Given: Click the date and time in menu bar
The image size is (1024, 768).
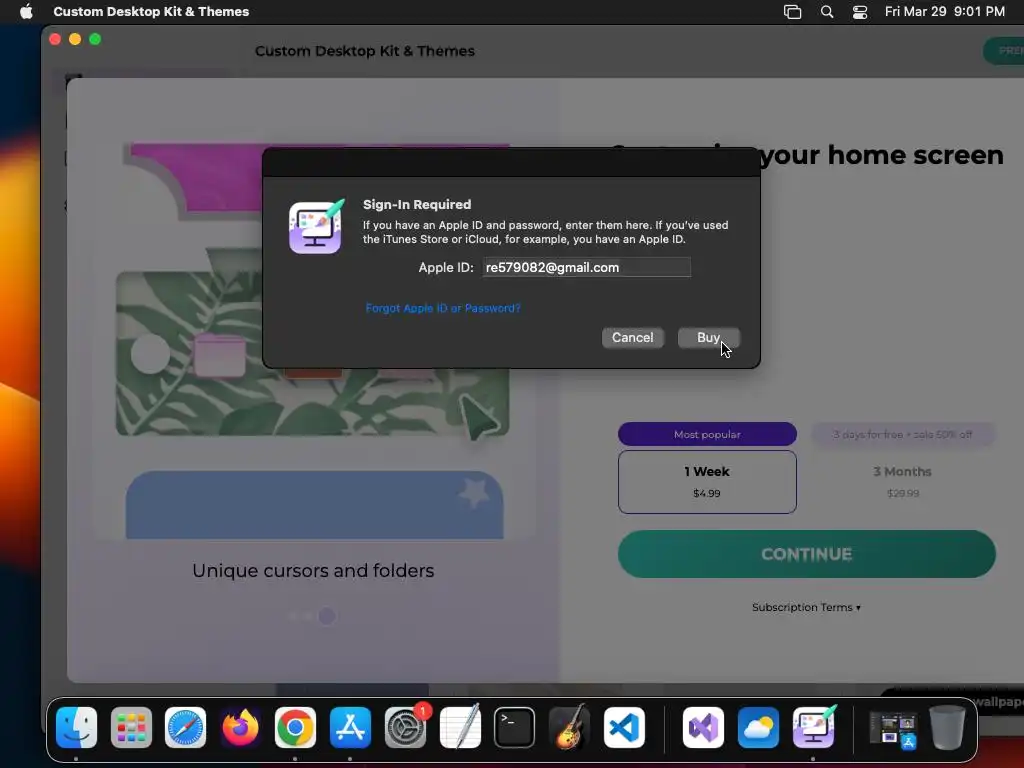Looking at the screenshot, I should click(x=944, y=11).
